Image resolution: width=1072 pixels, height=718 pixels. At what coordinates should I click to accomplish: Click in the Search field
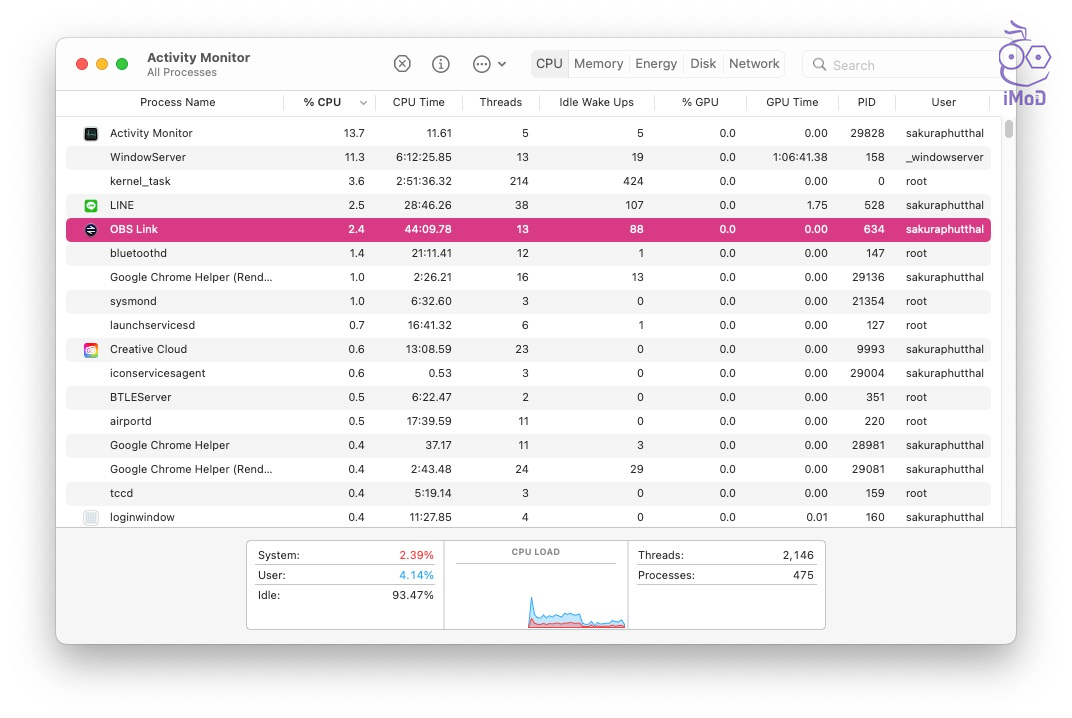click(900, 65)
